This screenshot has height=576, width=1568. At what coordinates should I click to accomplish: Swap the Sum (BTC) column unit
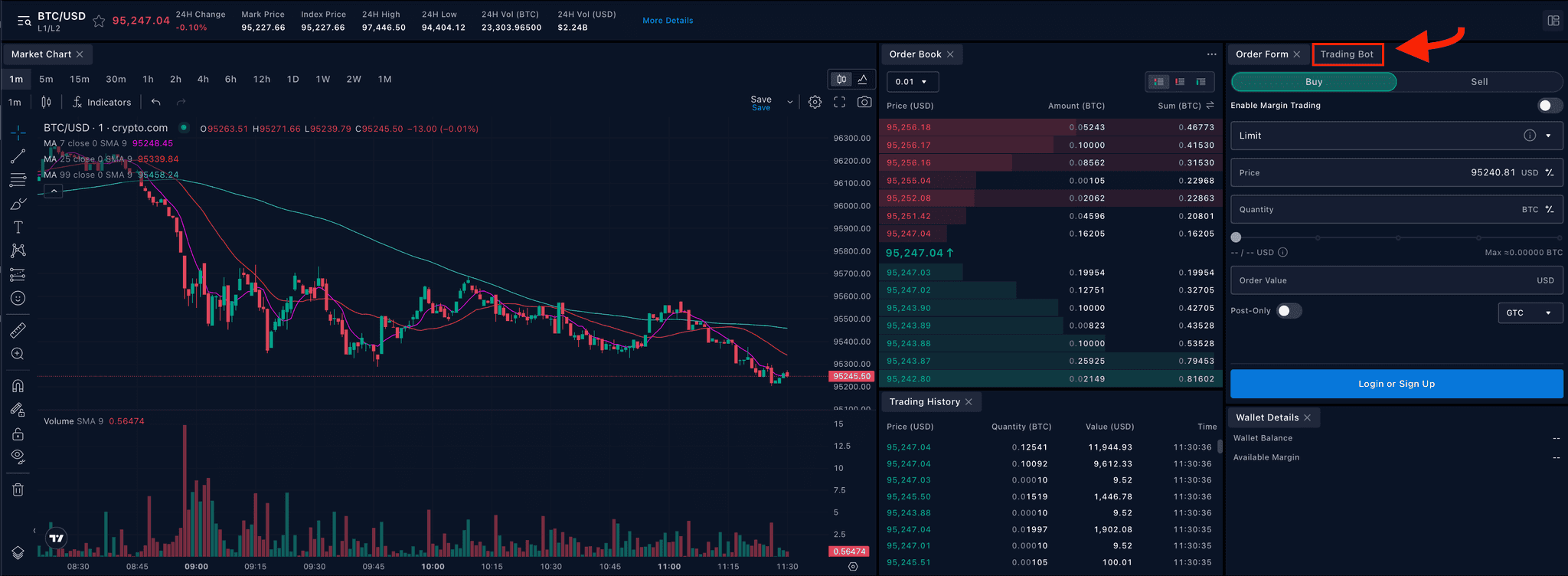pos(1210,106)
